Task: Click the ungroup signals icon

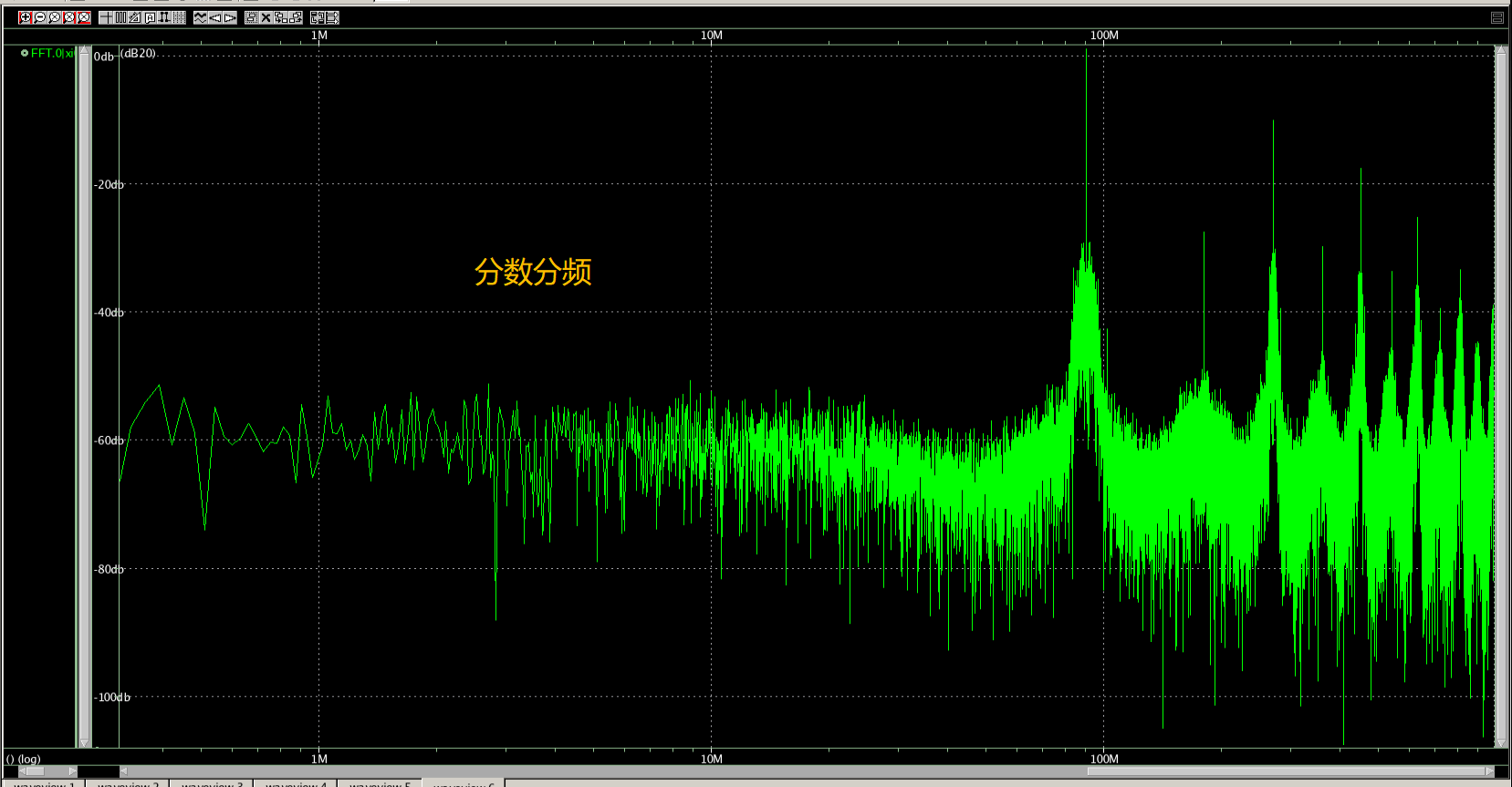Action: pos(296,17)
